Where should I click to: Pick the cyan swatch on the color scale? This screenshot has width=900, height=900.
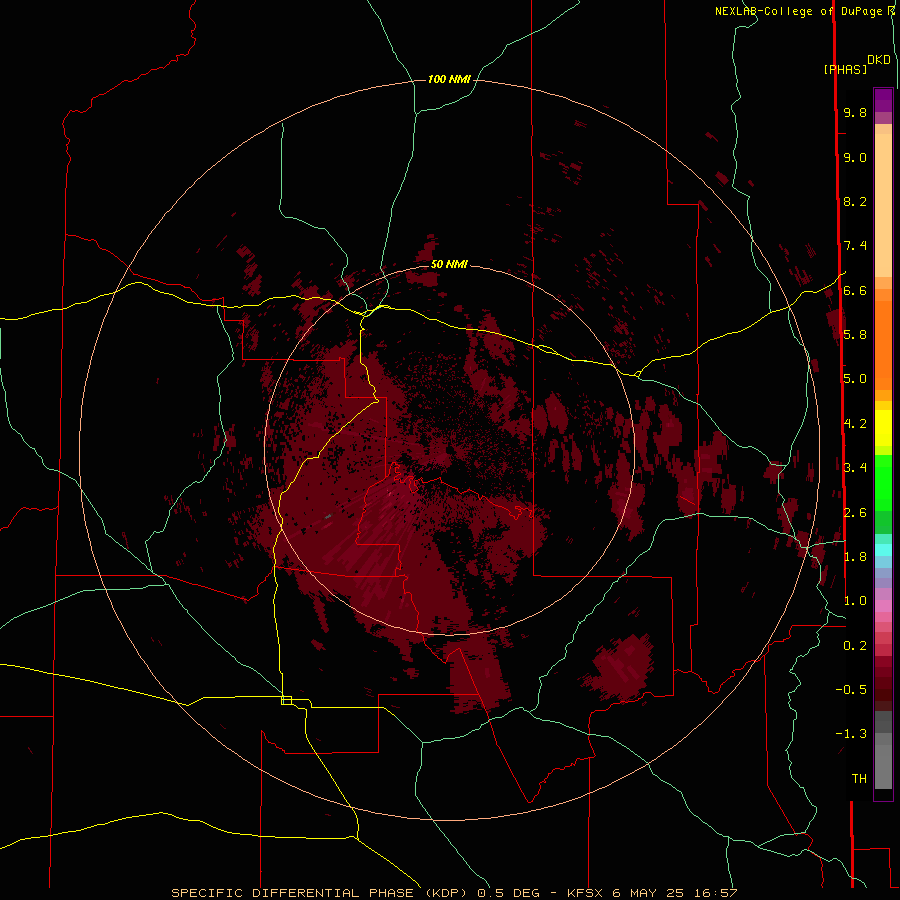coord(883,549)
